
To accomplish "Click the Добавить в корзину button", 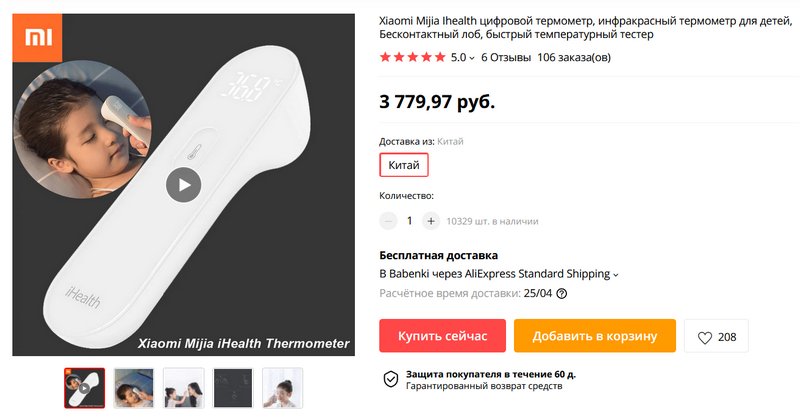I will click(595, 336).
